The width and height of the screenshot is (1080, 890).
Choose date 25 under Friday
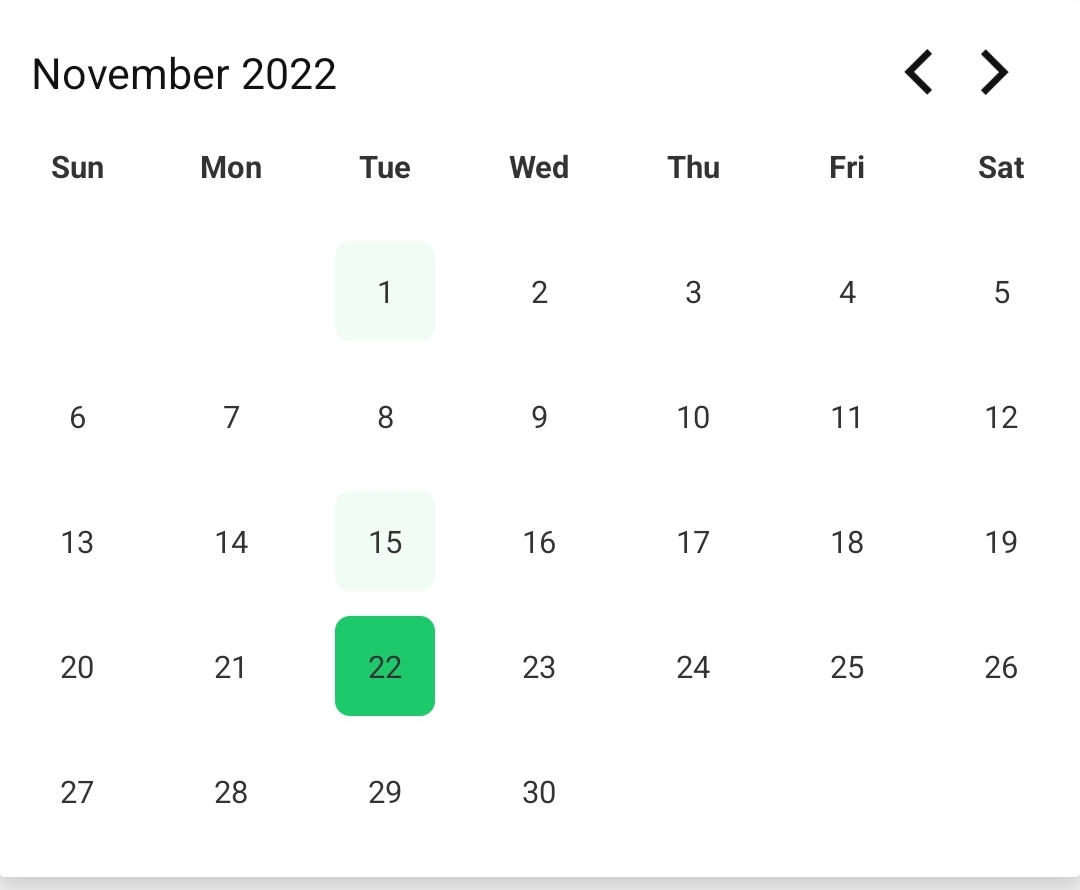[847, 666]
